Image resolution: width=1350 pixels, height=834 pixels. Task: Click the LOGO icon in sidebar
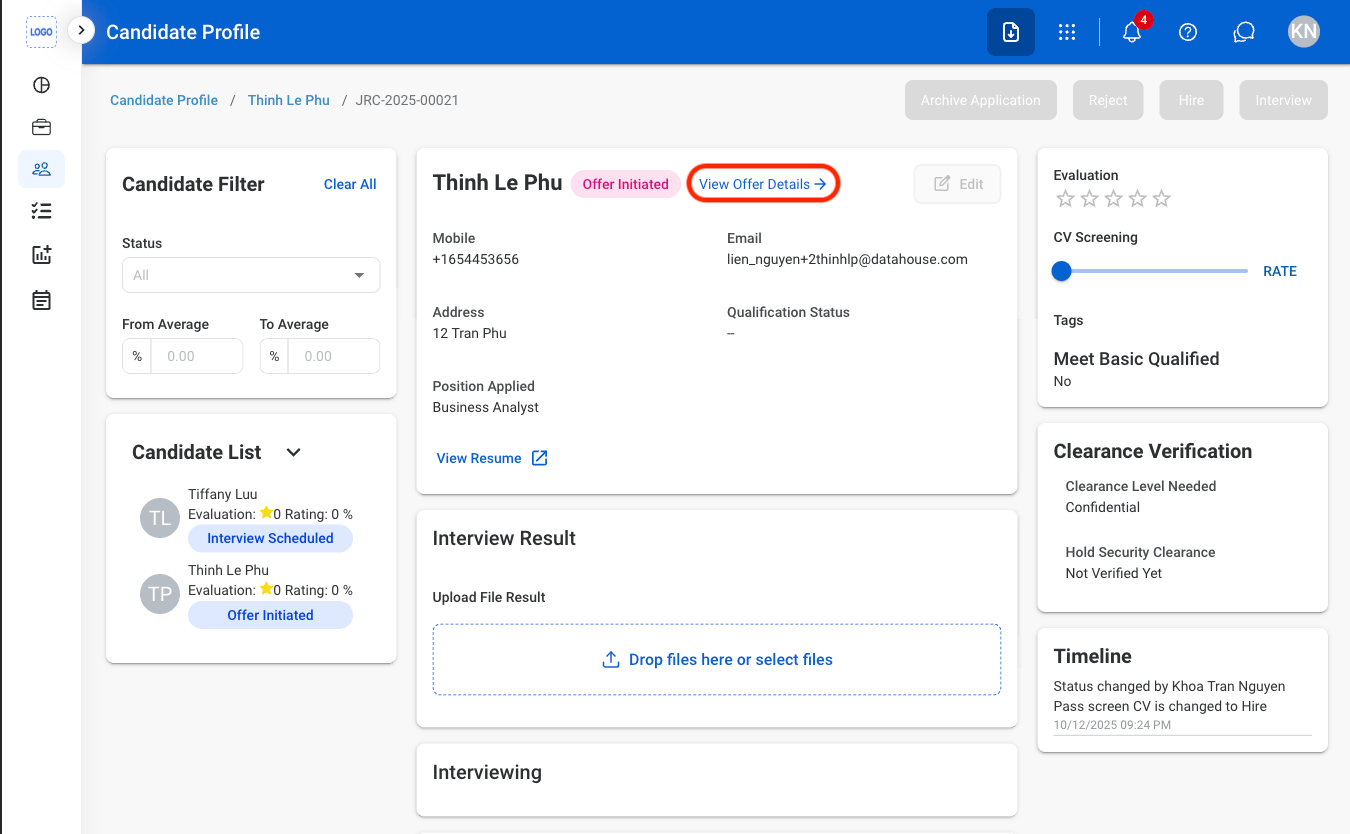click(x=41, y=32)
